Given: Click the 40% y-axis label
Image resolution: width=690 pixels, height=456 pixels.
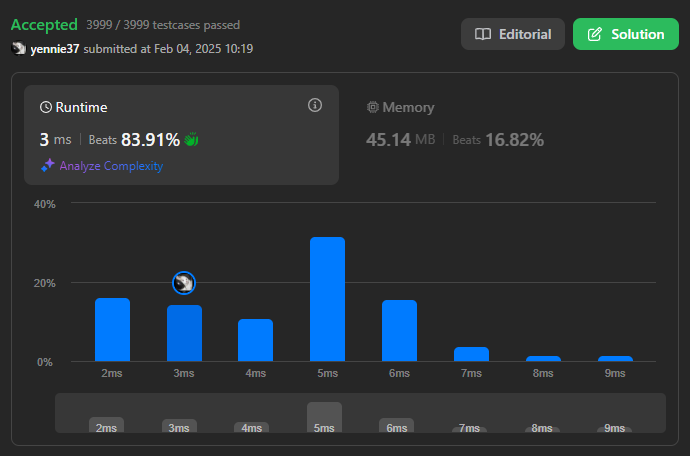Looking at the screenshot, I should 44,204.
